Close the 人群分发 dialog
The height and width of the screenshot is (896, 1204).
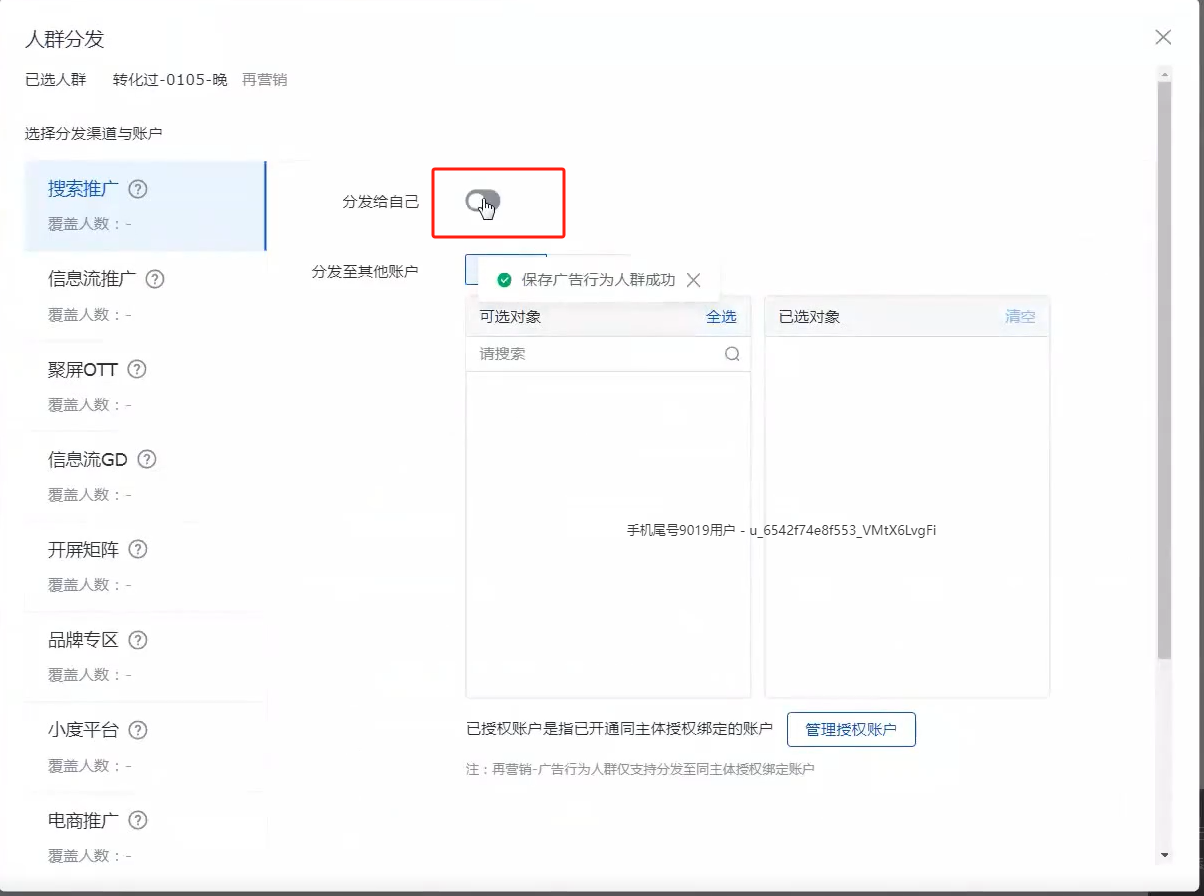(1163, 37)
